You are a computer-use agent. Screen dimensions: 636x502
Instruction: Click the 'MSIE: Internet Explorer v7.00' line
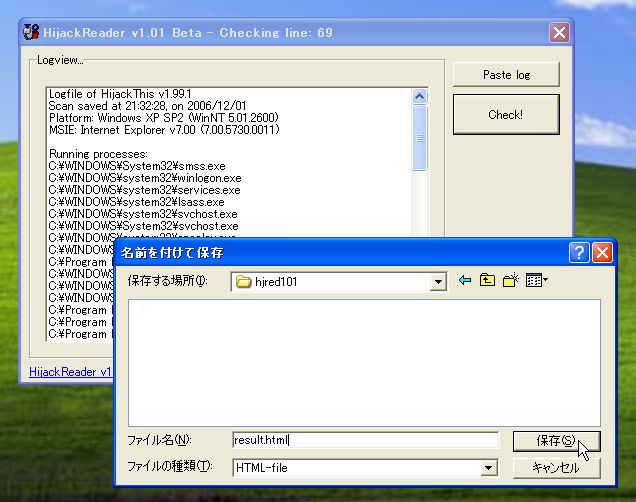164,130
